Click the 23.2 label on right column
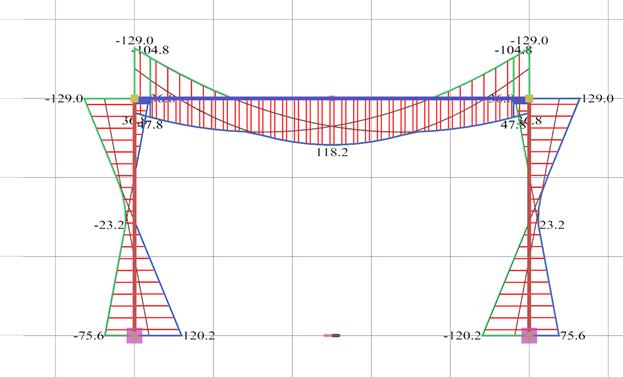This screenshot has height=377, width=623. point(551,225)
